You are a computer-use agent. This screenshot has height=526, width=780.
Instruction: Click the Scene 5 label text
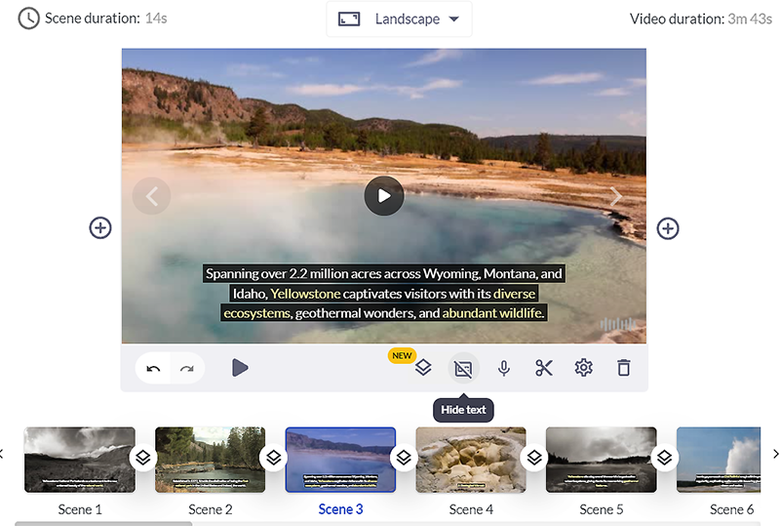point(601,510)
